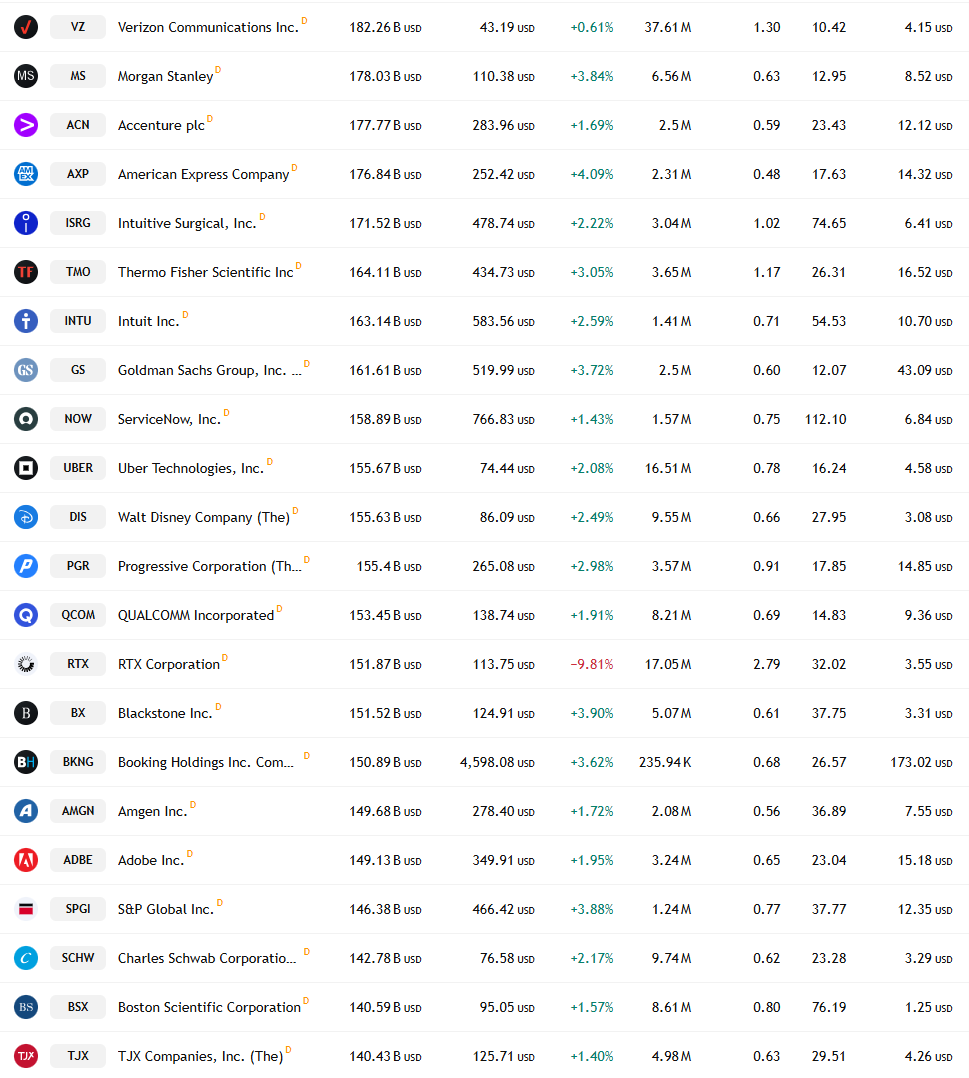Open Blackstone Inc. company link

(x=165, y=714)
